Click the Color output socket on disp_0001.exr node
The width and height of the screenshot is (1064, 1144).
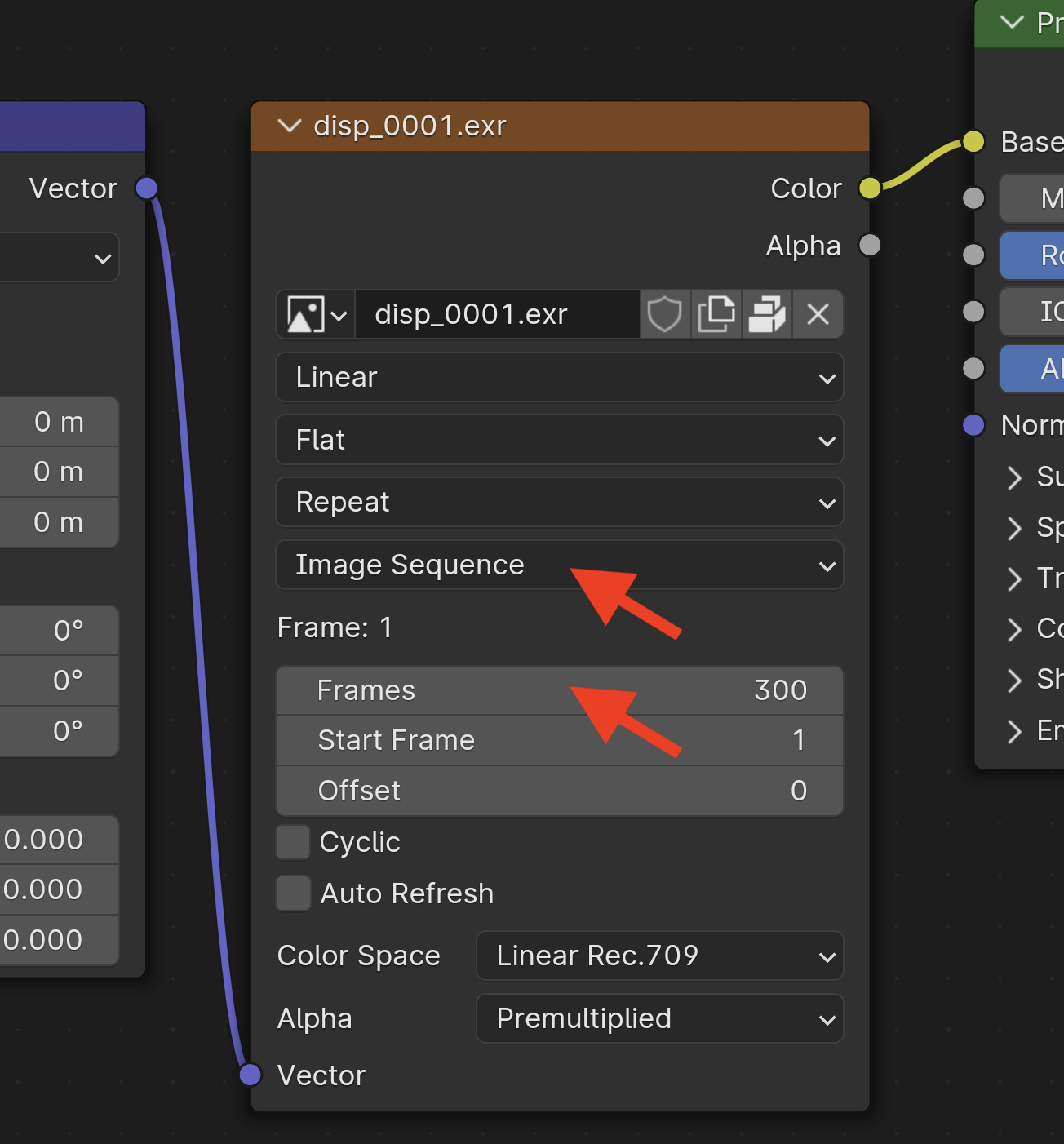coord(871,188)
